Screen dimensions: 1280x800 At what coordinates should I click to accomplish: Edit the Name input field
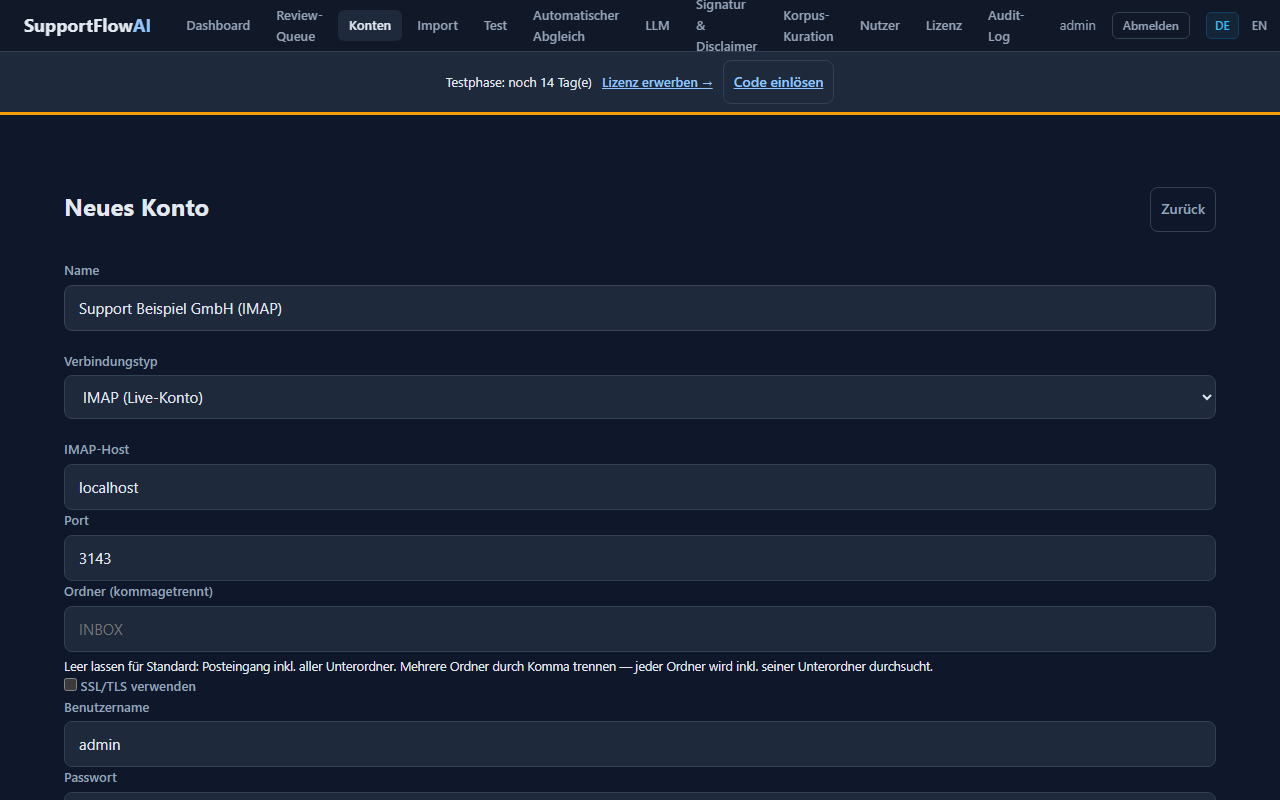[x=640, y=308]
